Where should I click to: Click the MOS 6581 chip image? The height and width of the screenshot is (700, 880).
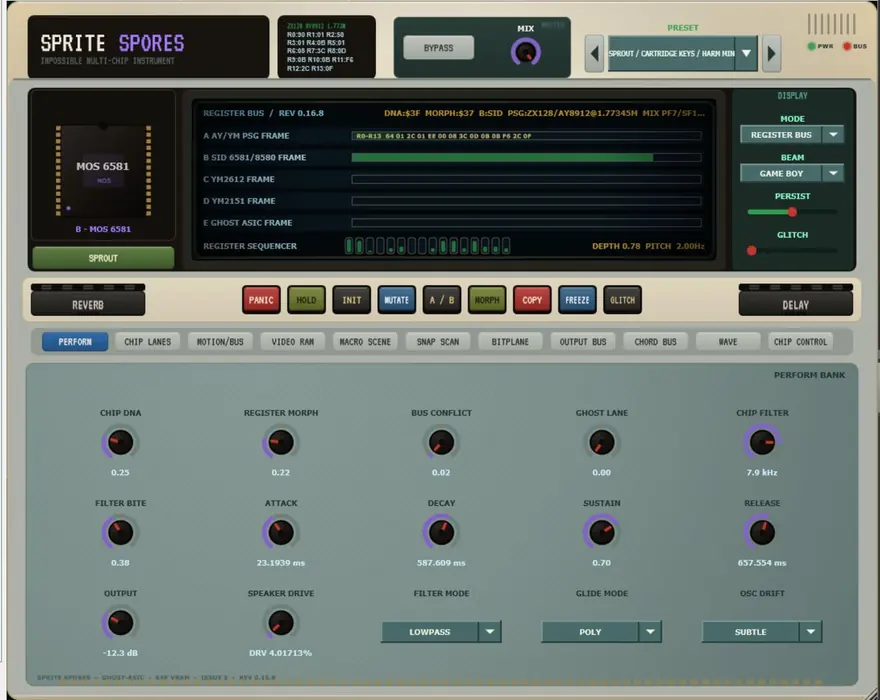pyautogui.click(x=103, y=171)
